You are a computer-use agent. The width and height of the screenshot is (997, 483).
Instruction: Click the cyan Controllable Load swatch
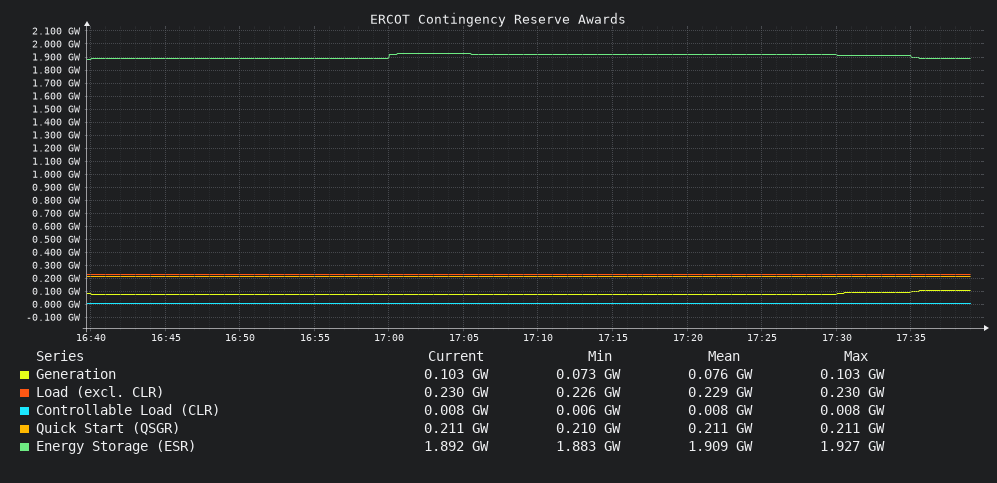[24, 411]
